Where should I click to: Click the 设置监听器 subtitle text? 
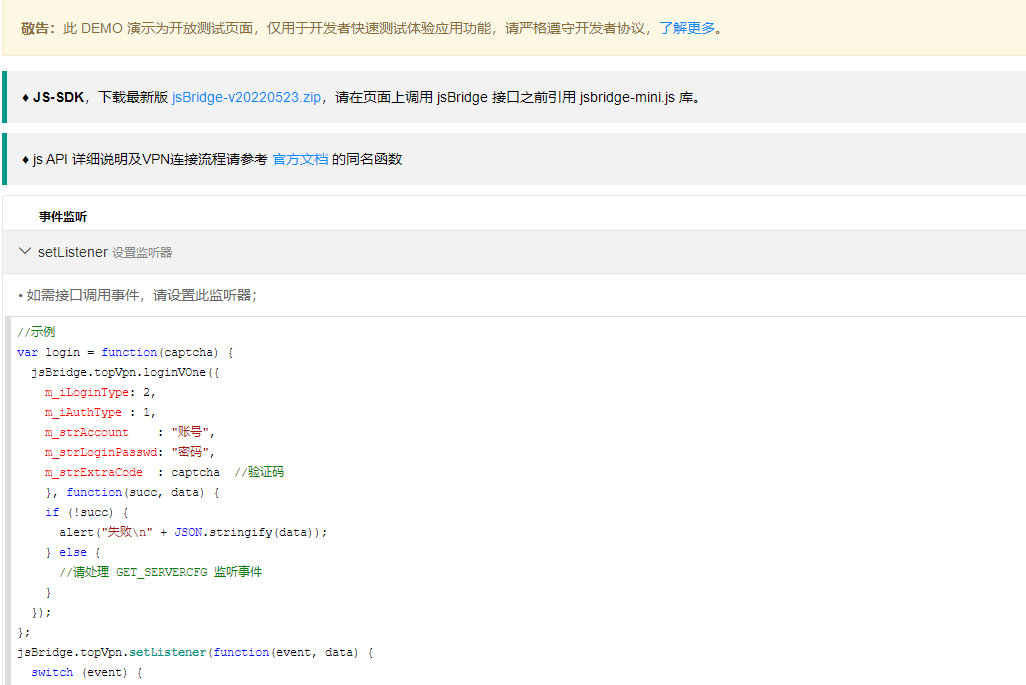click(142, 253)
